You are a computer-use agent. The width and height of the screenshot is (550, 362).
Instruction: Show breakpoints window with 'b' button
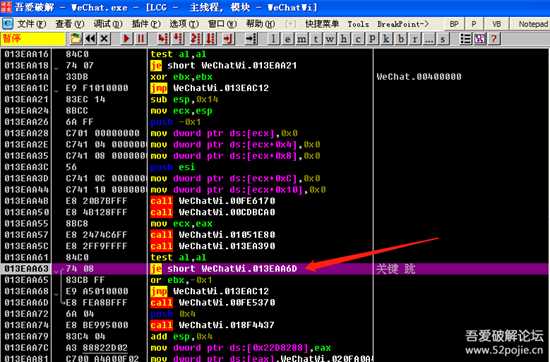(x=401, y=39)
